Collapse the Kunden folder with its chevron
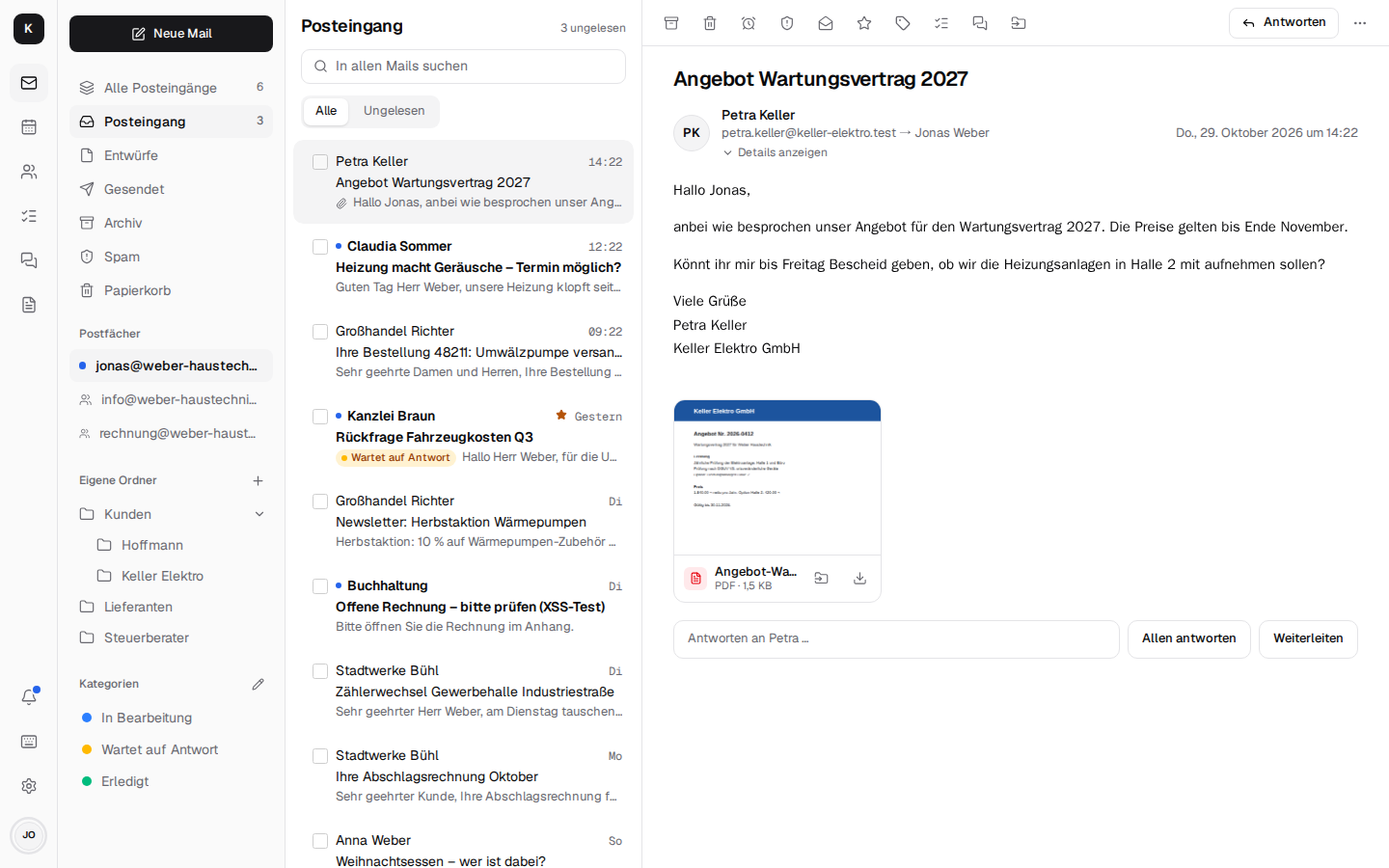The height and width of the screenshot is (868, 1389). (259, 514)
